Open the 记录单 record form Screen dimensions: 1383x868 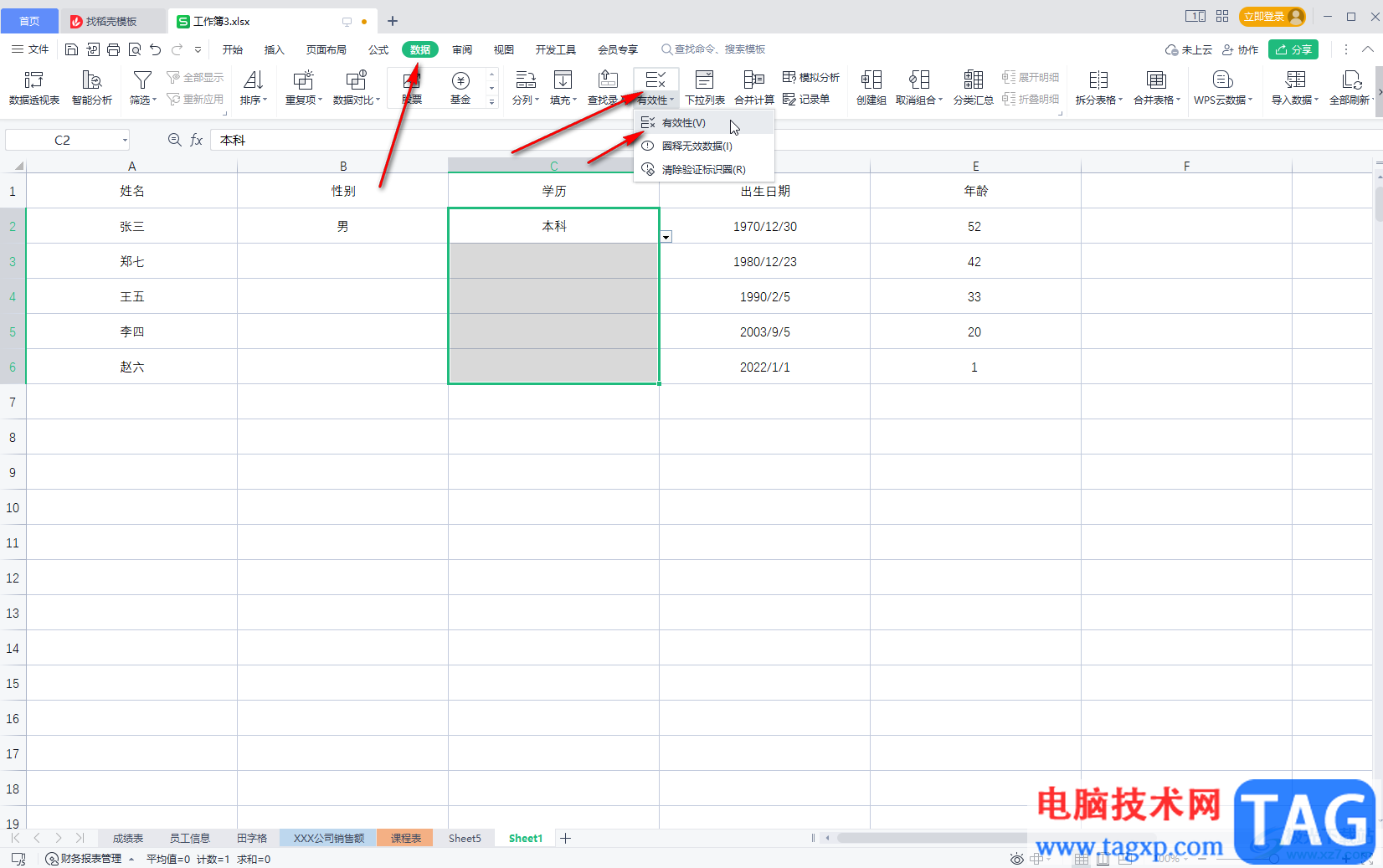point(806,99)
